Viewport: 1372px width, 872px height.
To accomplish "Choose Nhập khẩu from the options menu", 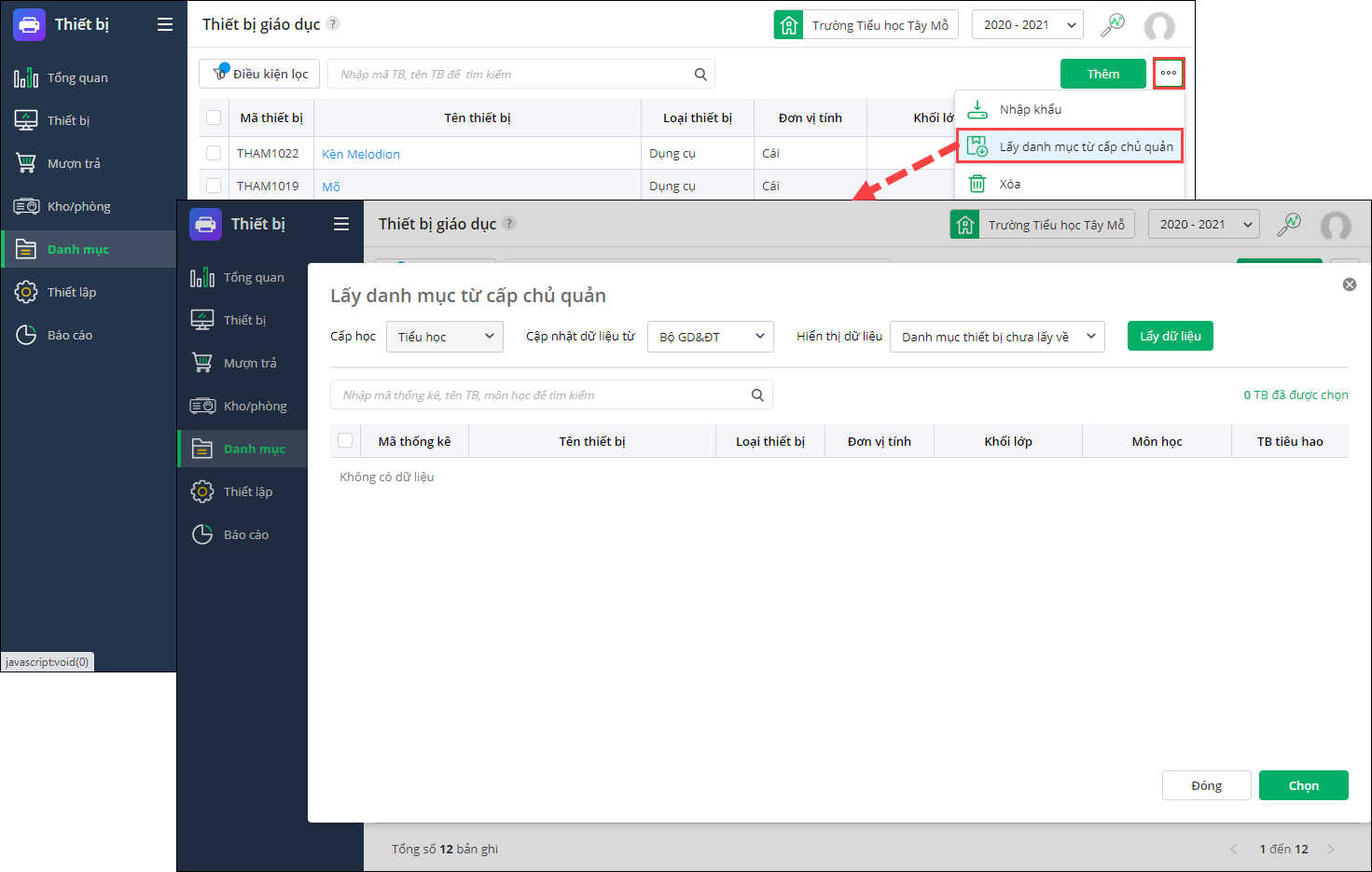I will (x=1070, y=109).
